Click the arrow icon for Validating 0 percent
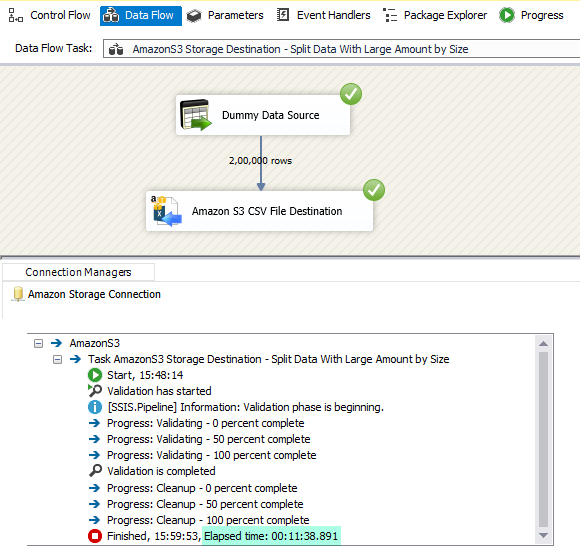 [95, 423]
